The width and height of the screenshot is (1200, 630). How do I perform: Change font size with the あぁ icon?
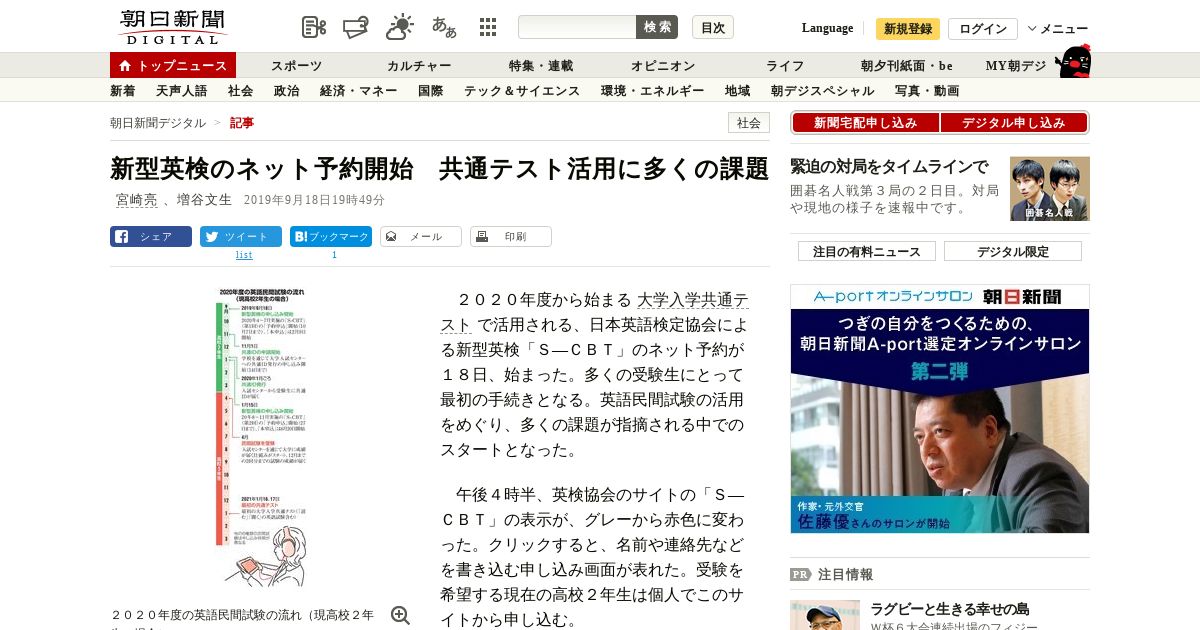(444, 27)
